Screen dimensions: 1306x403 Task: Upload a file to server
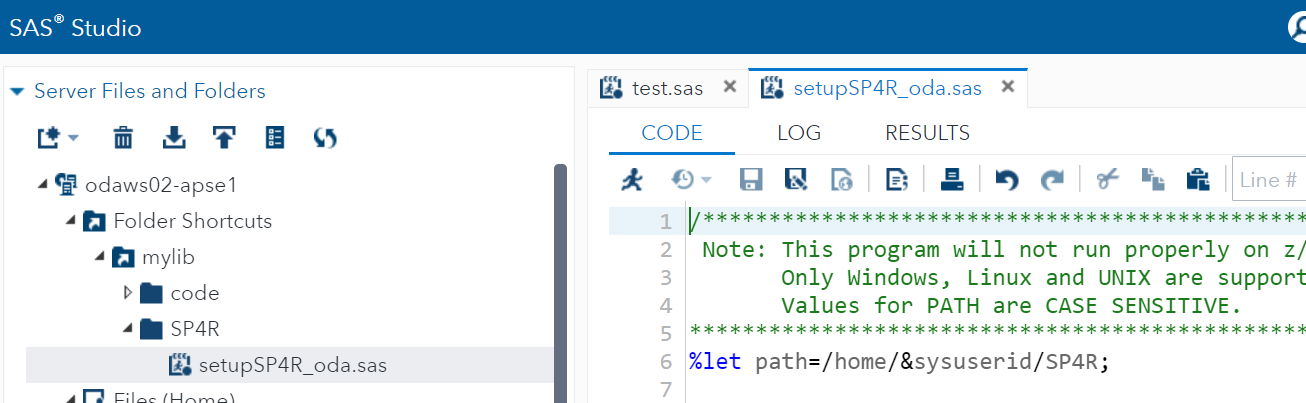pos(224,138)
